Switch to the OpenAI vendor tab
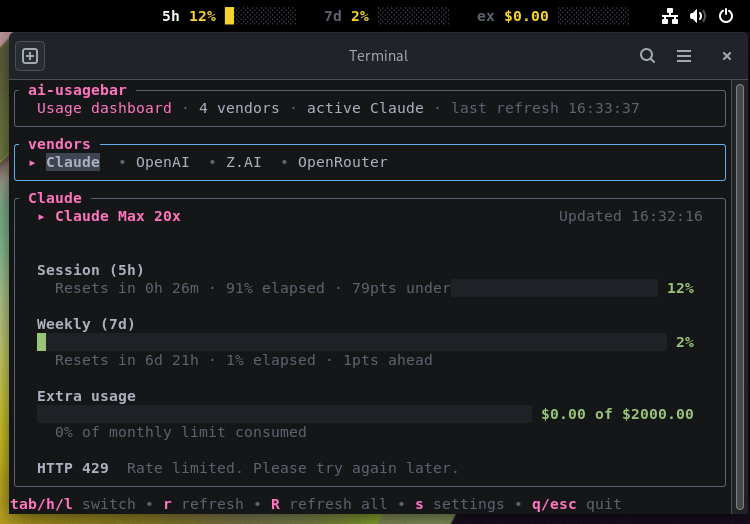The height and width of the screenshot is (524, 750). (x=163, y=162)
